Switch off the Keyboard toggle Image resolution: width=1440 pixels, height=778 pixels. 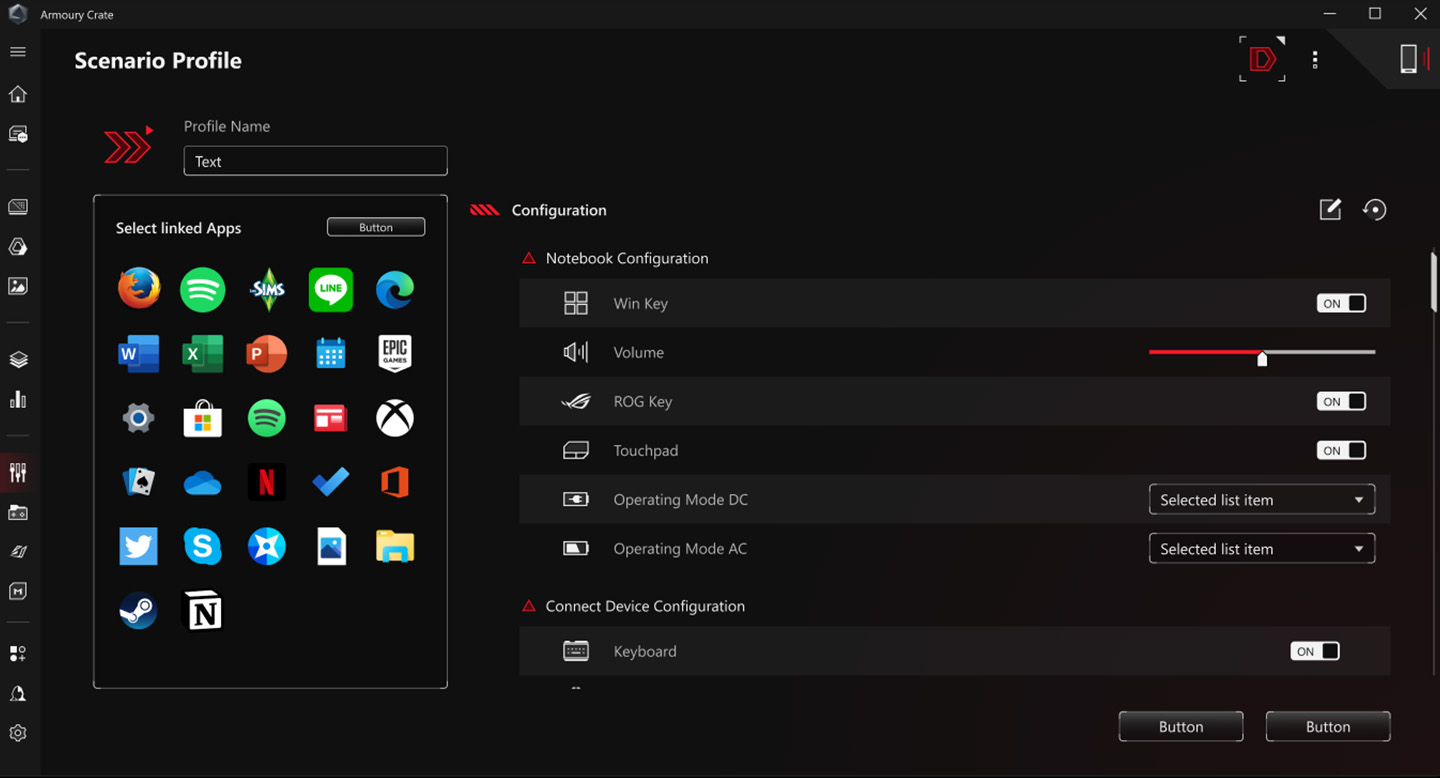coord(1315,651)
